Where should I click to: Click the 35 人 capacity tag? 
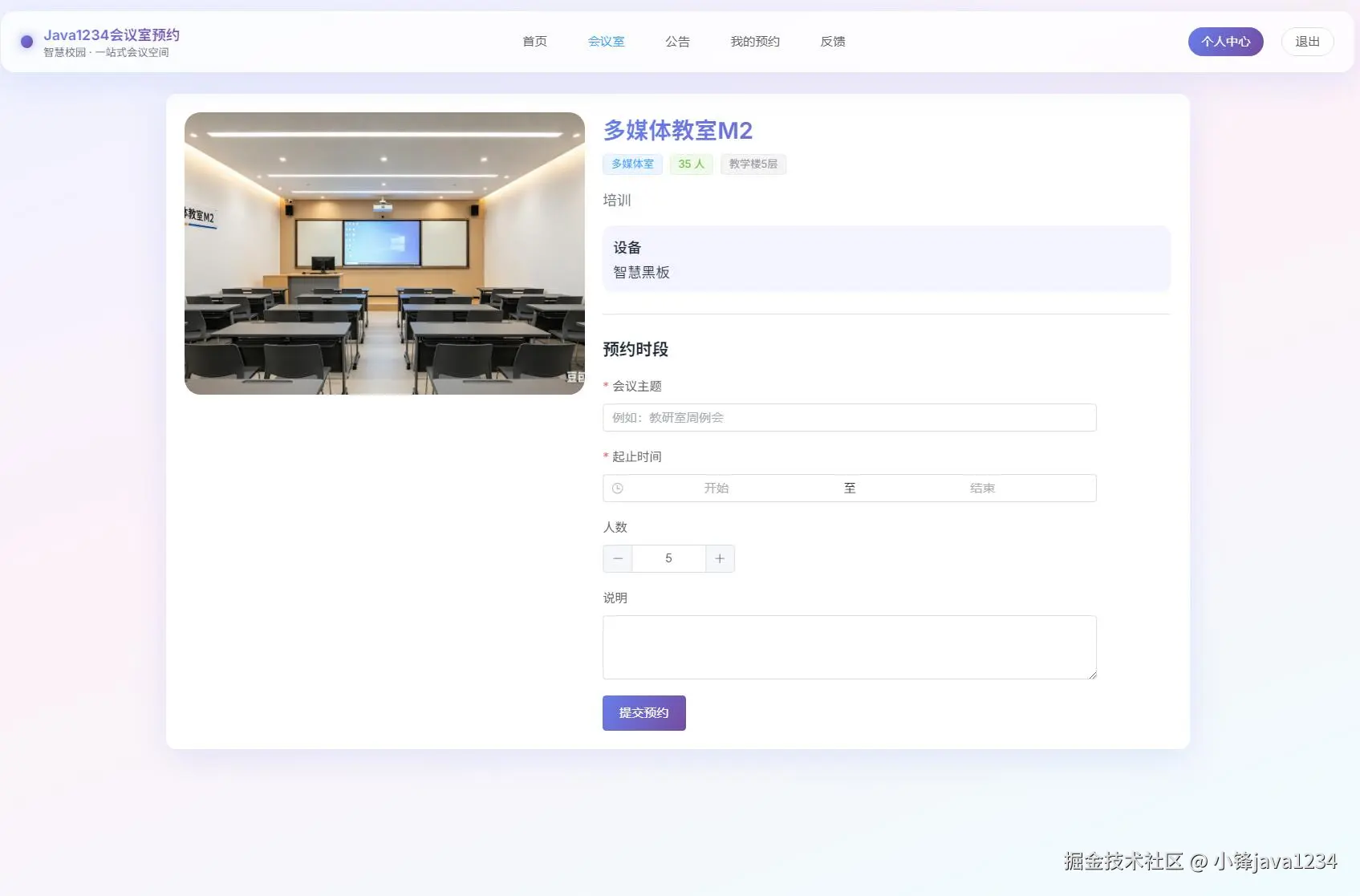coord(691,164)
